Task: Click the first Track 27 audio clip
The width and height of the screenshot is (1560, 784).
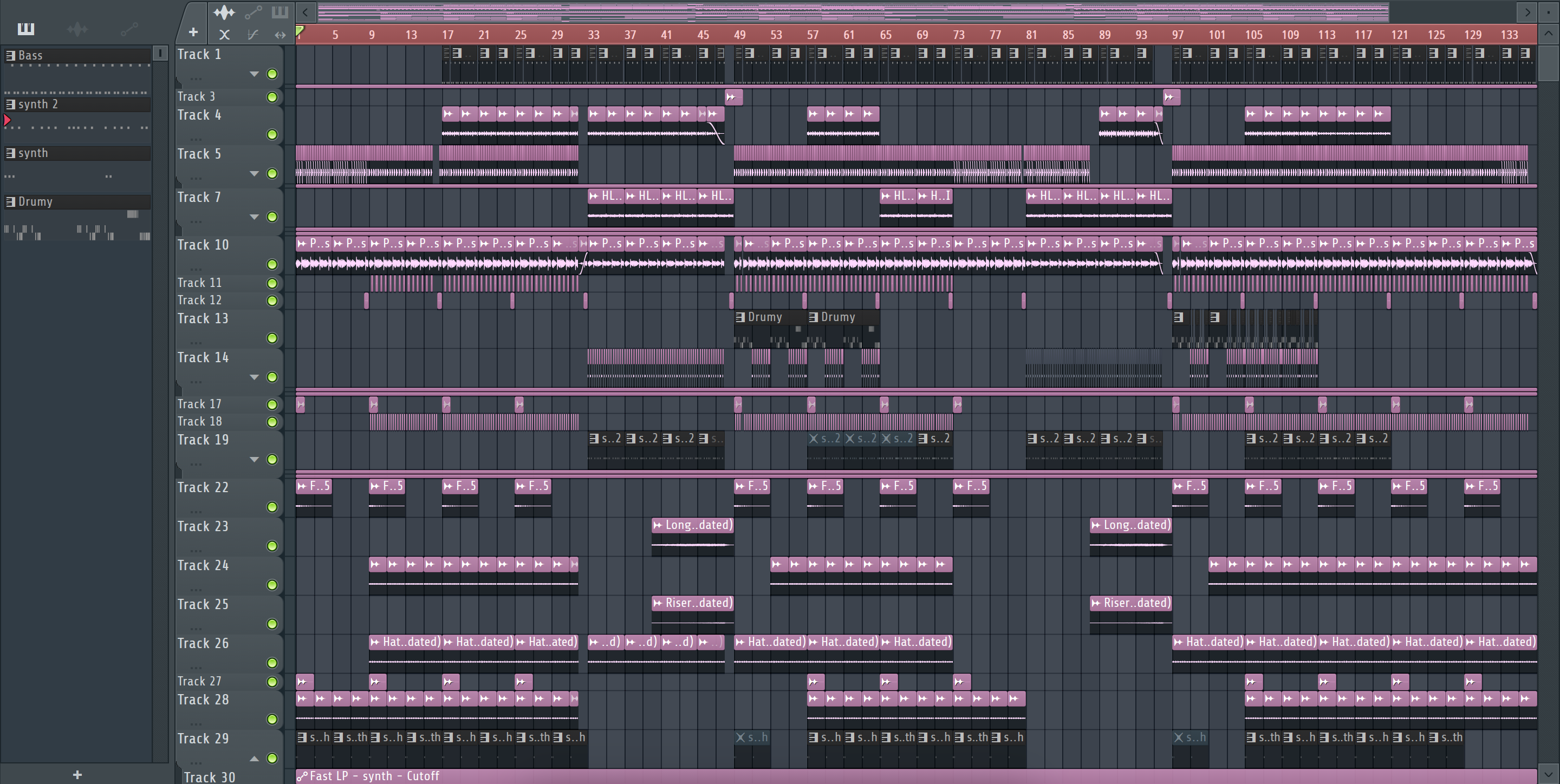Action: click(x=304, y=682)
